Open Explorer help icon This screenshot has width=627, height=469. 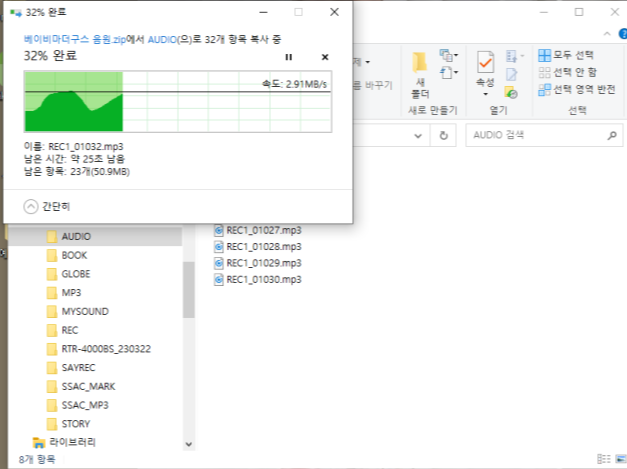point(623,34)
